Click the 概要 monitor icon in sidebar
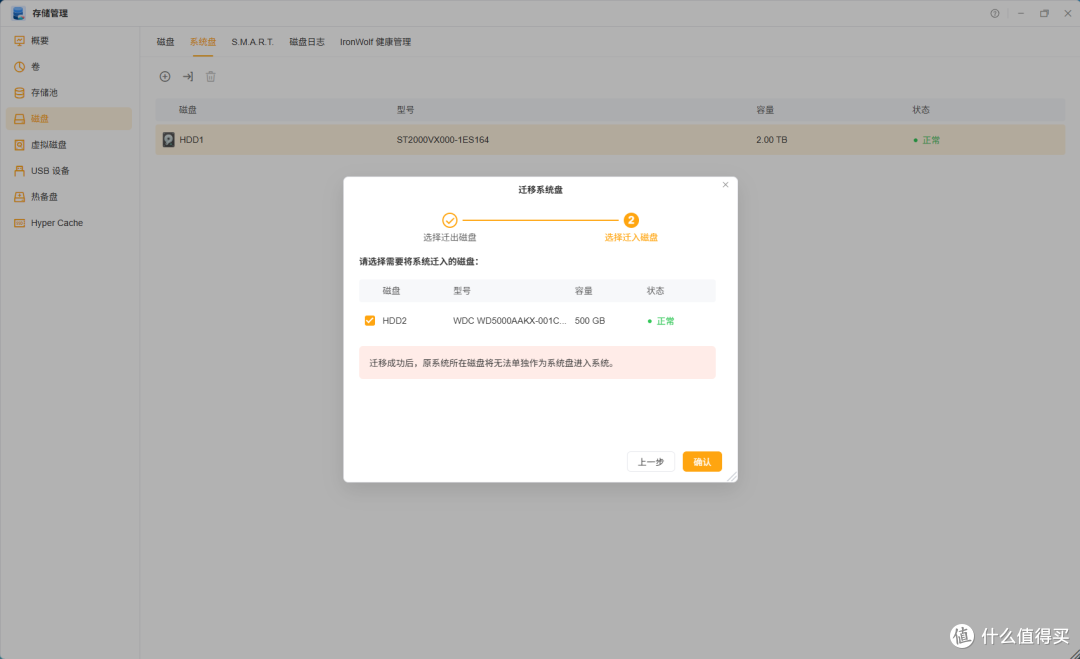The width and height of the screenshot is (1080, 659). [x=19, y=41]
